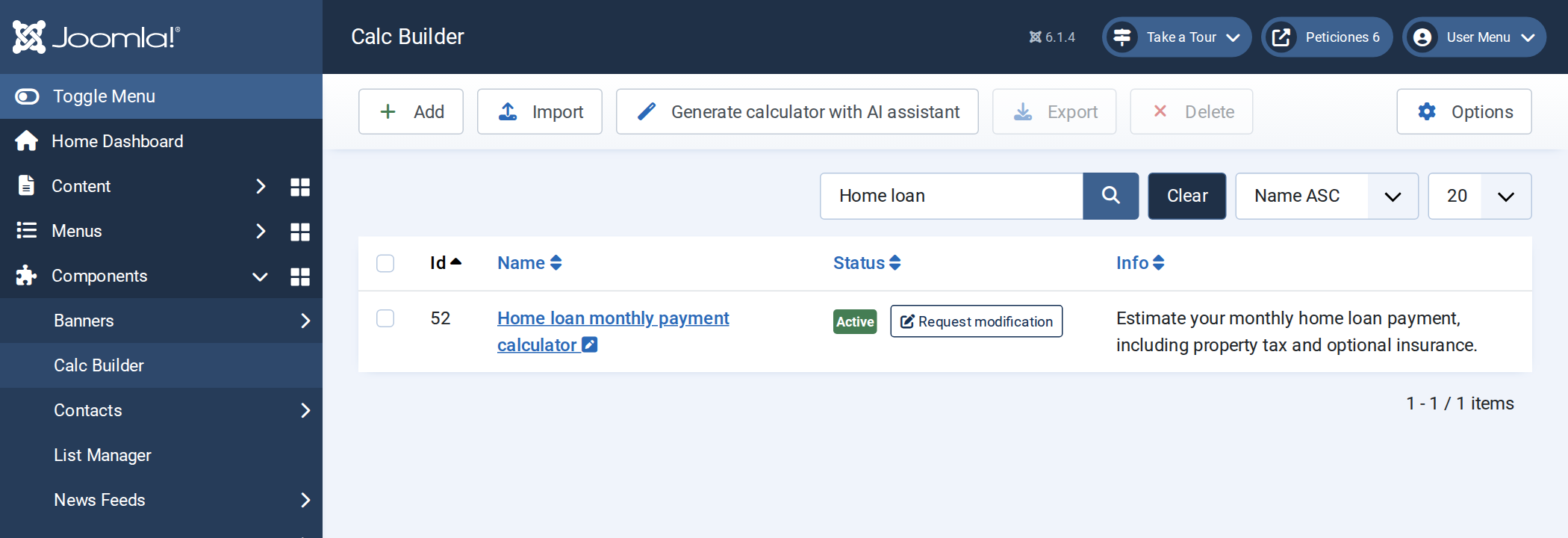Image resolution: width=1568 pixels, height=538 pixels.
Task: Click the Toggle Menu switch icon
Action: coord(27,96)
